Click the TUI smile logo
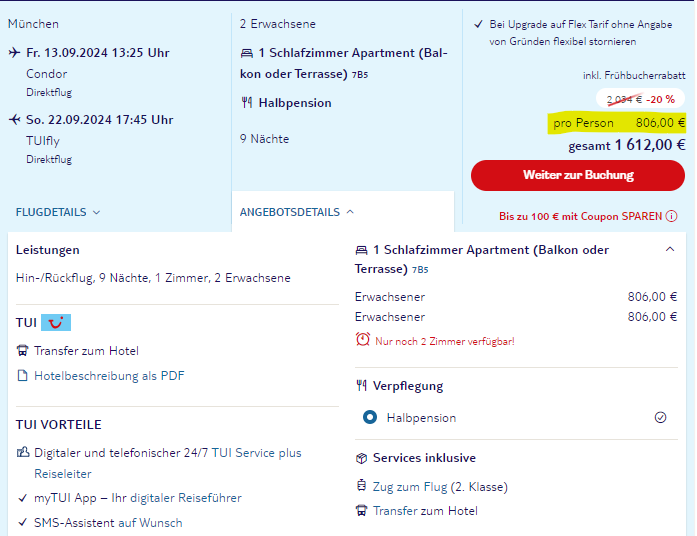 coord(56,323)
